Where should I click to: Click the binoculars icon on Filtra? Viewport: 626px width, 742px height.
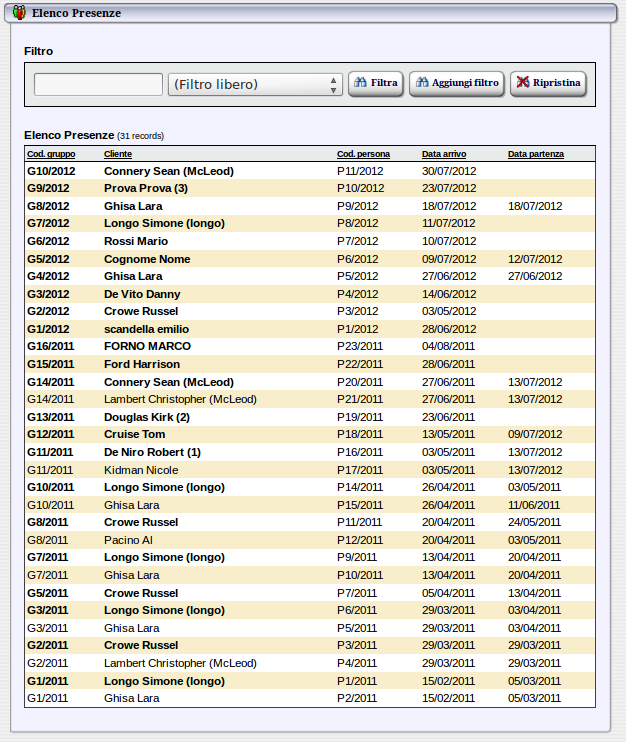360,83
